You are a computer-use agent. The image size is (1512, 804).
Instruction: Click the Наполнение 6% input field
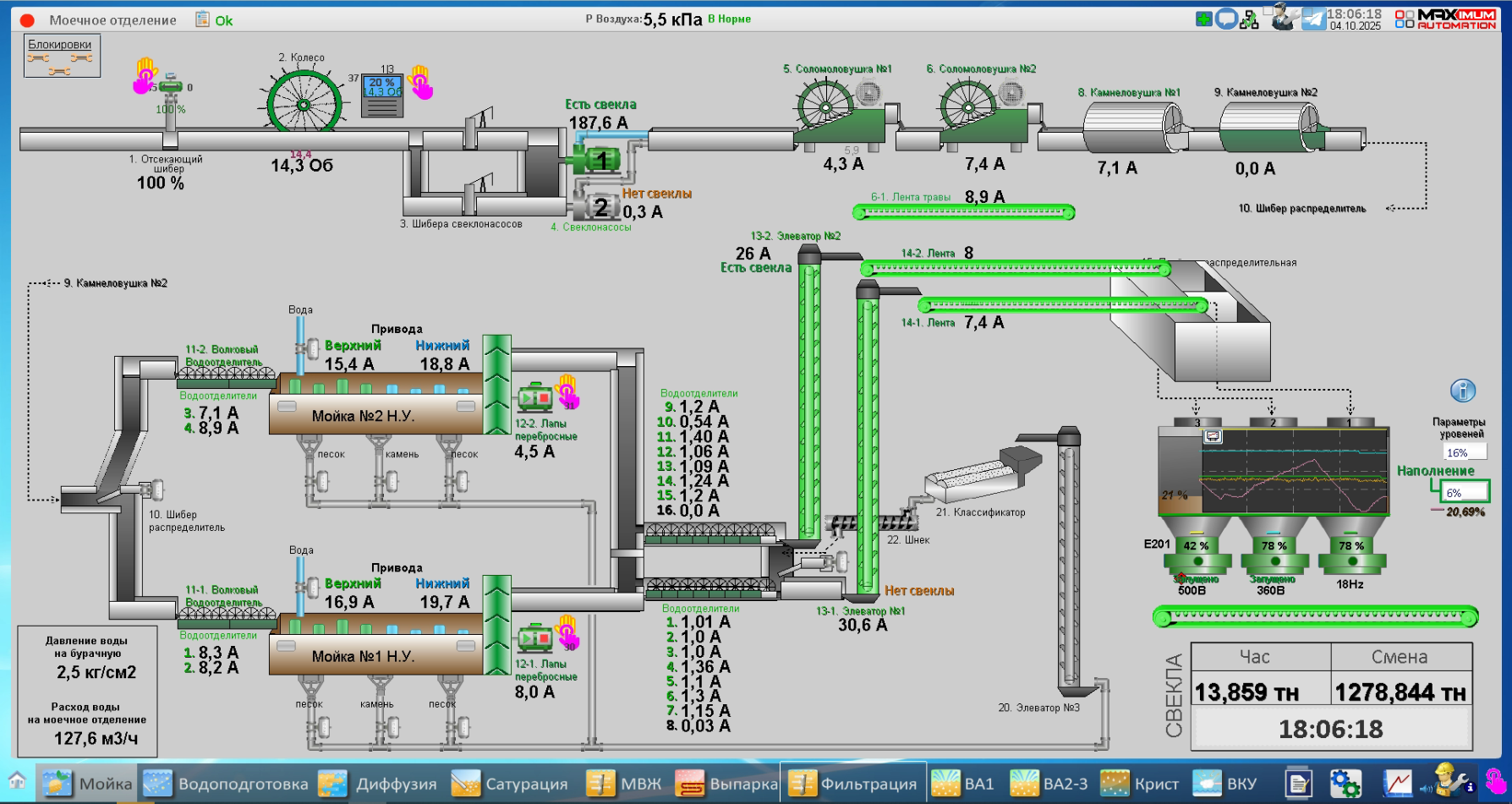click(1465, 493)
